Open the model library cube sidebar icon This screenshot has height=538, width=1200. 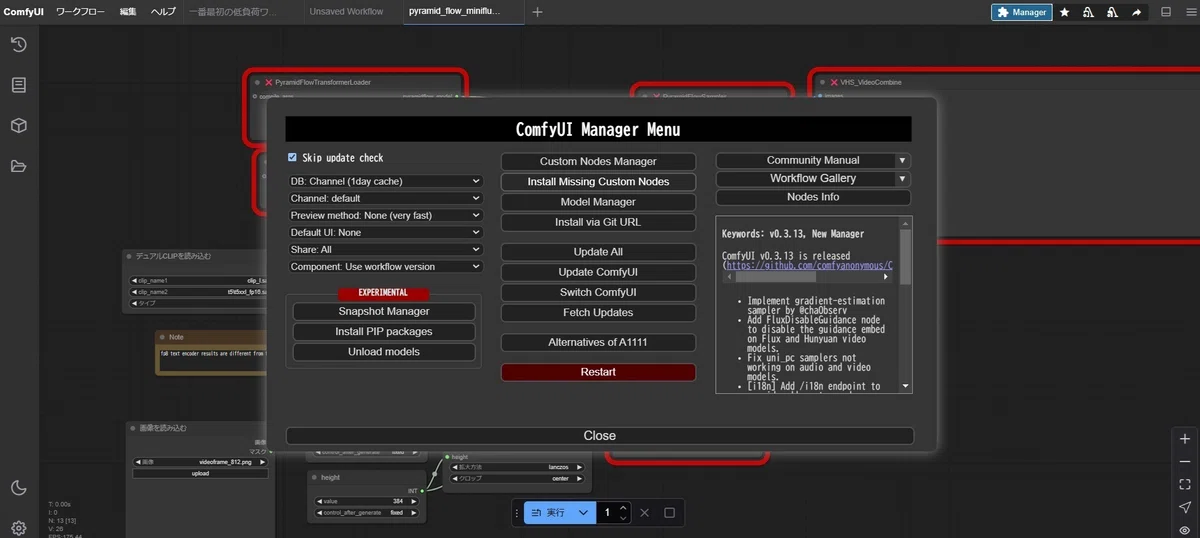(18, 125)
